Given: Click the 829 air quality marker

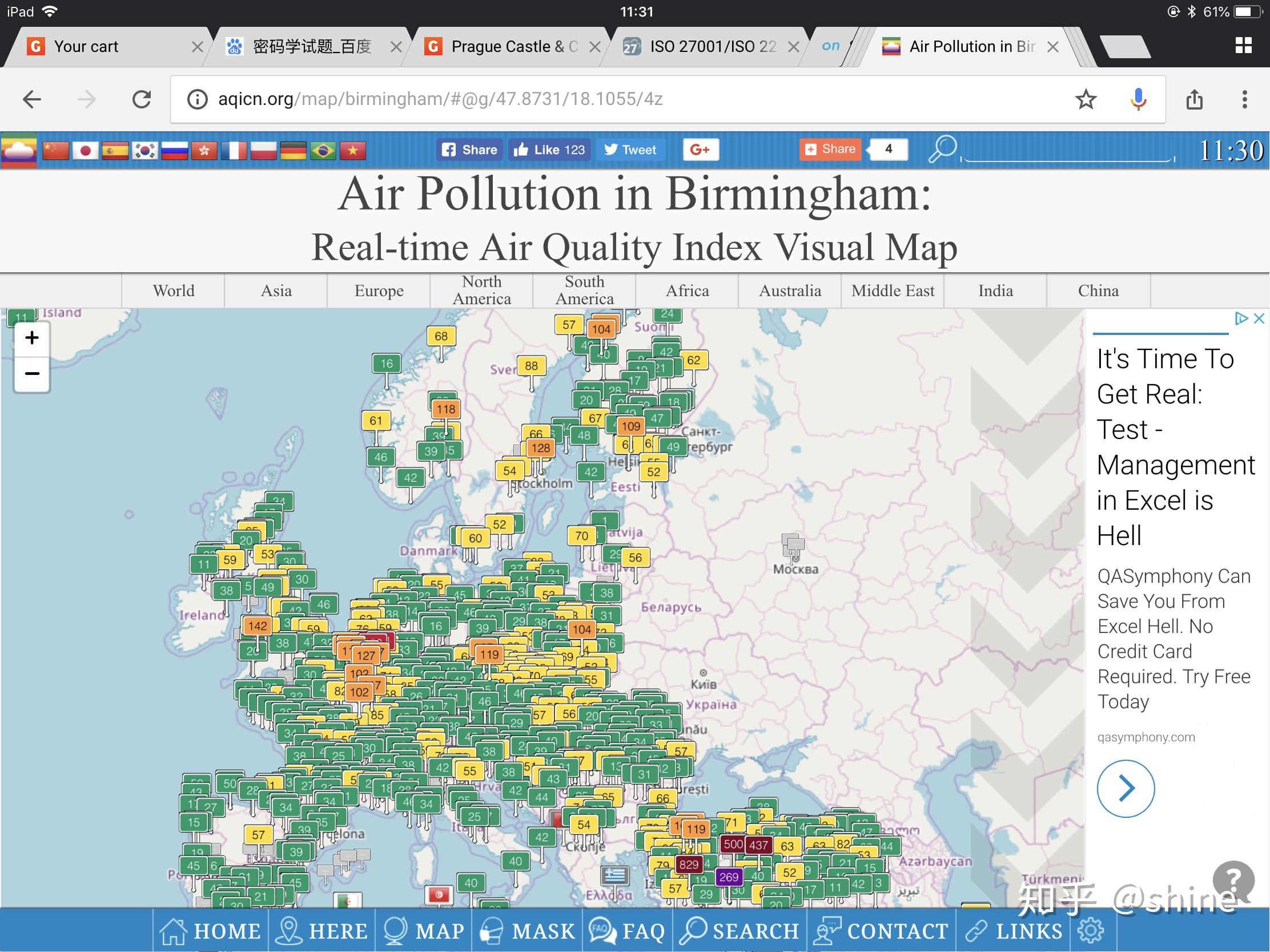Looking at the screenshot, I should pyautogui.click(x=689, y=864).
